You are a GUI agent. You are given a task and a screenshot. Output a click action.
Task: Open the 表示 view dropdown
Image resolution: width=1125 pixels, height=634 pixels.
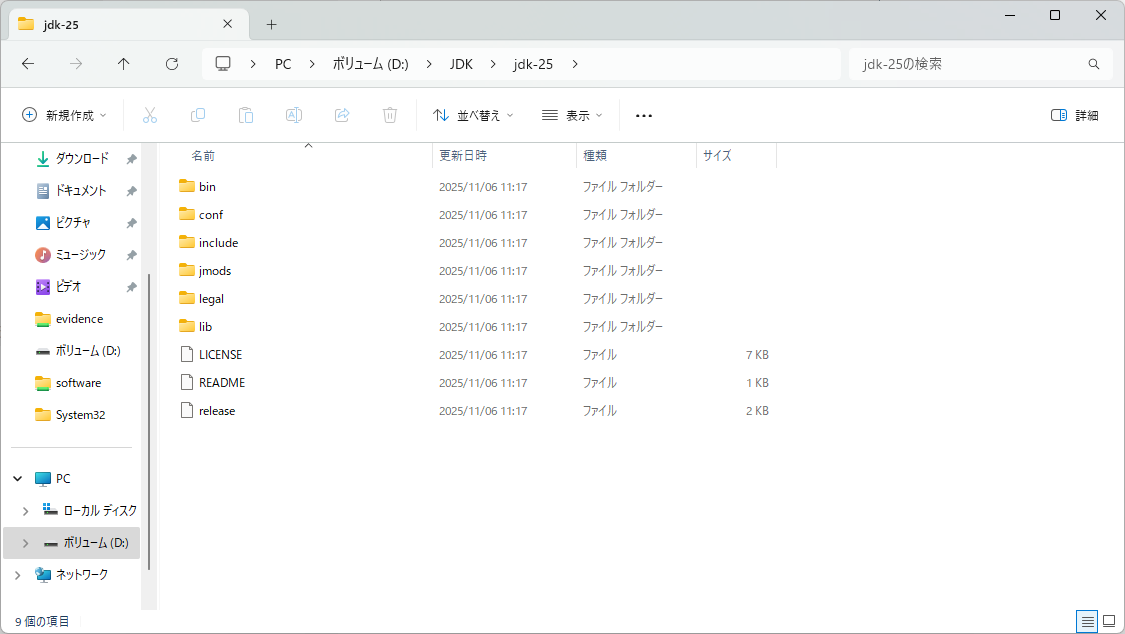[x=572, y=115]
